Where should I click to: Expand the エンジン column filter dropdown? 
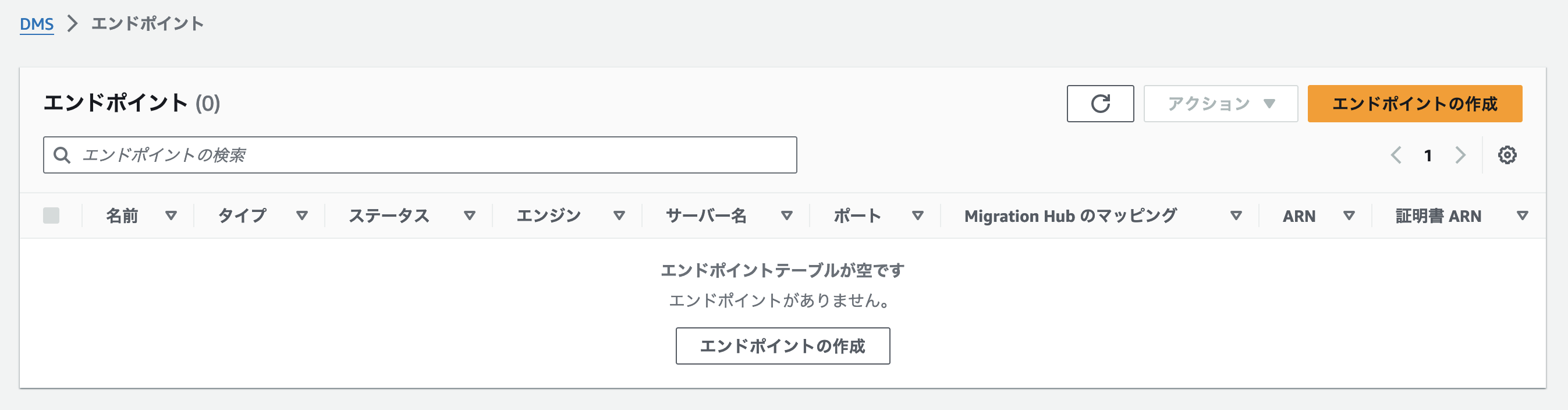(x=620, y=215)
